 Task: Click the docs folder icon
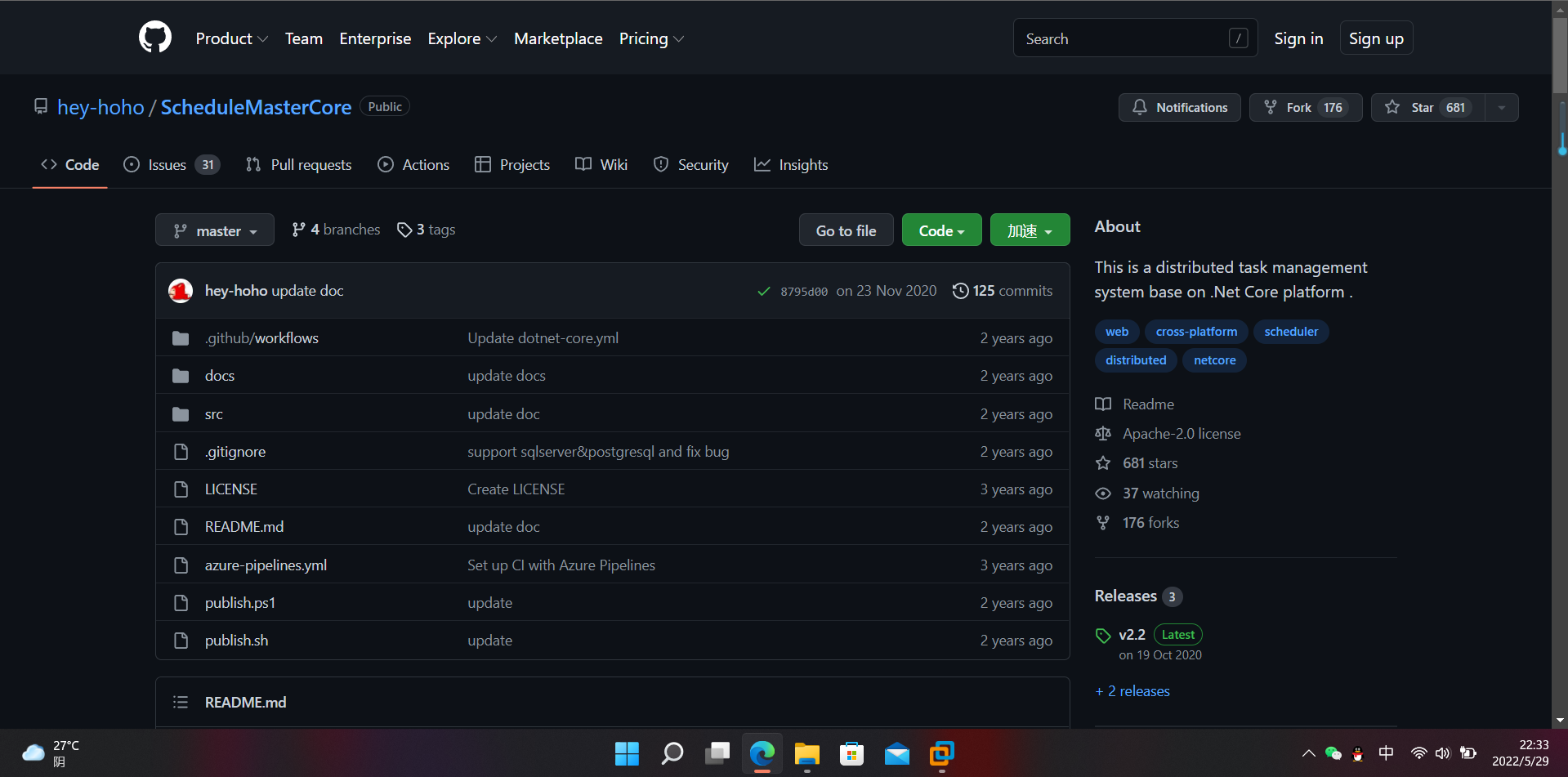point(181,376)
